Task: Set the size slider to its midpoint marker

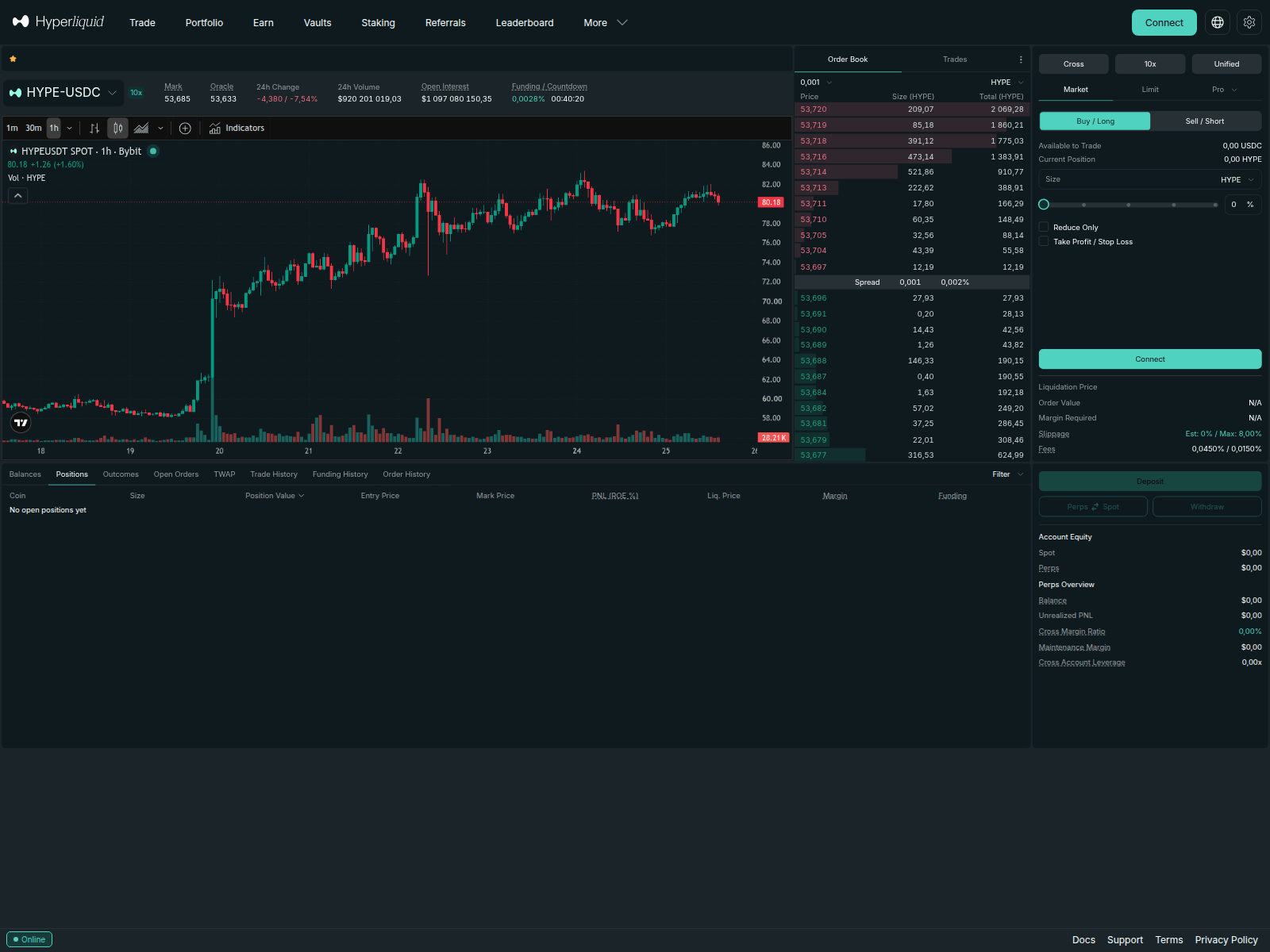Action: (1129, 205)
